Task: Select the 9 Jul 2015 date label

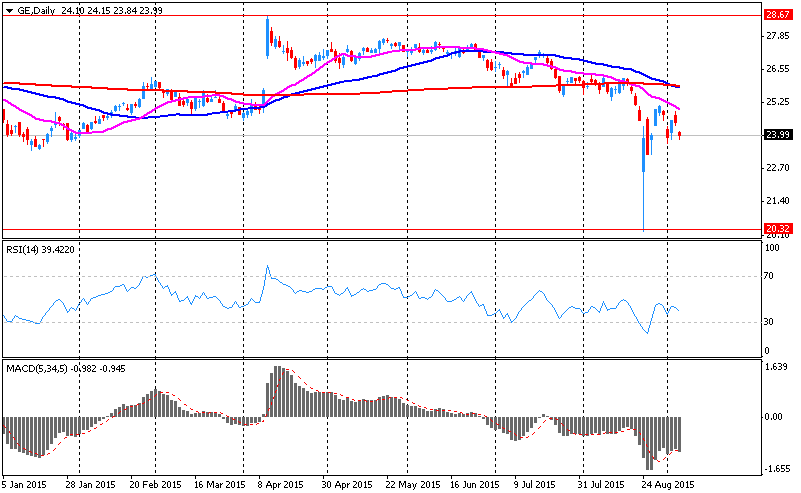Action: [534, 484]
